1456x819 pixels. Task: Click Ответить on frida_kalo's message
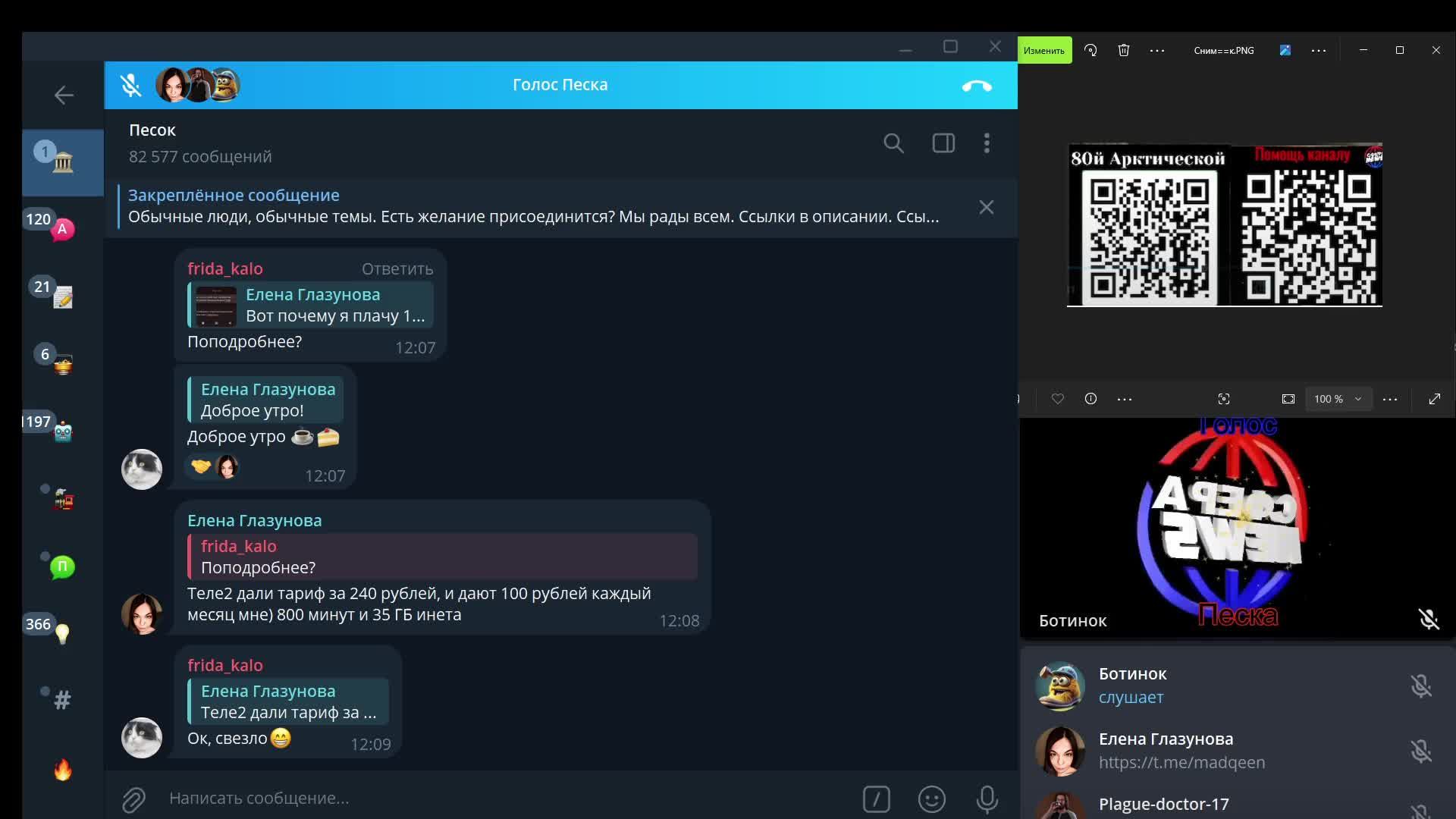(397, 268)
